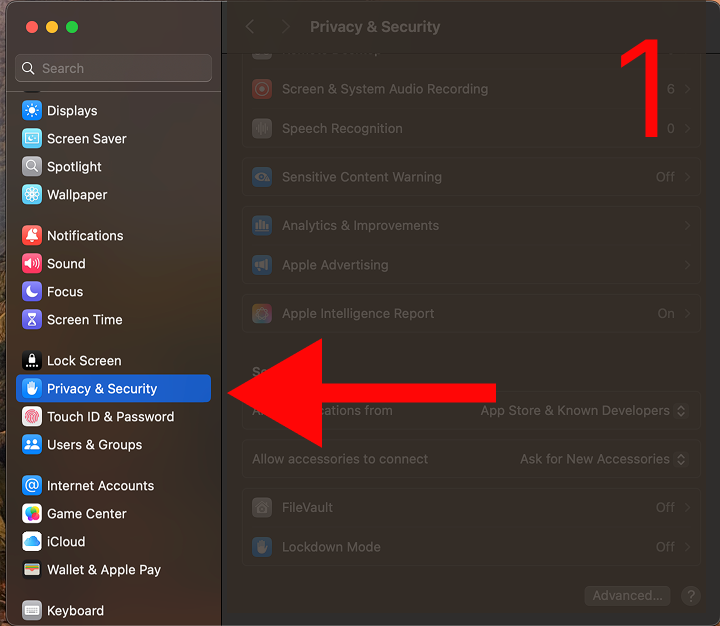Select Internet Accounts in the sidebar
The width and height of the screenshot is (720, 626).
113,485
